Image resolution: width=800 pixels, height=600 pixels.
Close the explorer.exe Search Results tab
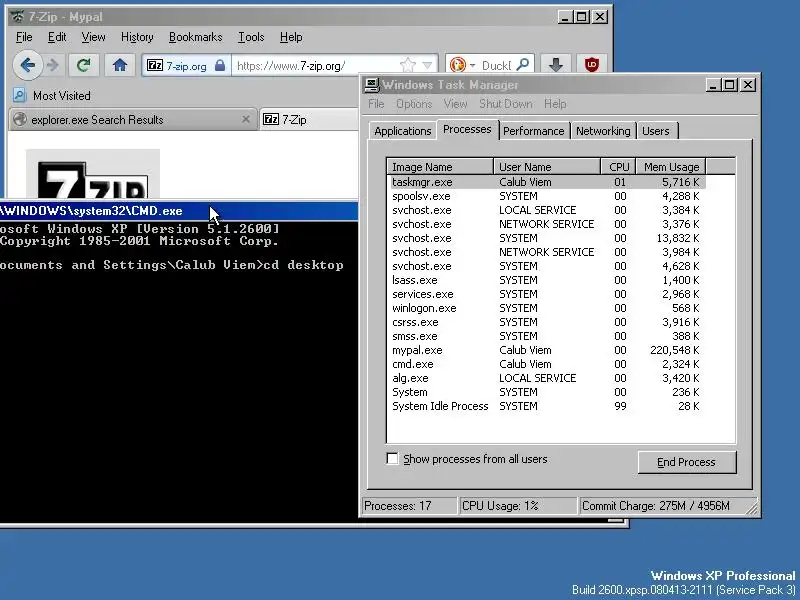245,119
